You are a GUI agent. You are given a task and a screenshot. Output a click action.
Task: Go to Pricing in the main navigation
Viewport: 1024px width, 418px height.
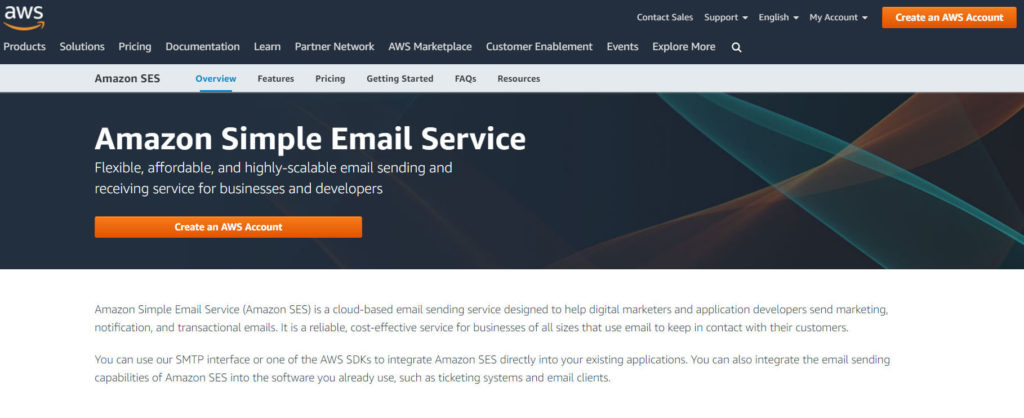tap(135, 46)
